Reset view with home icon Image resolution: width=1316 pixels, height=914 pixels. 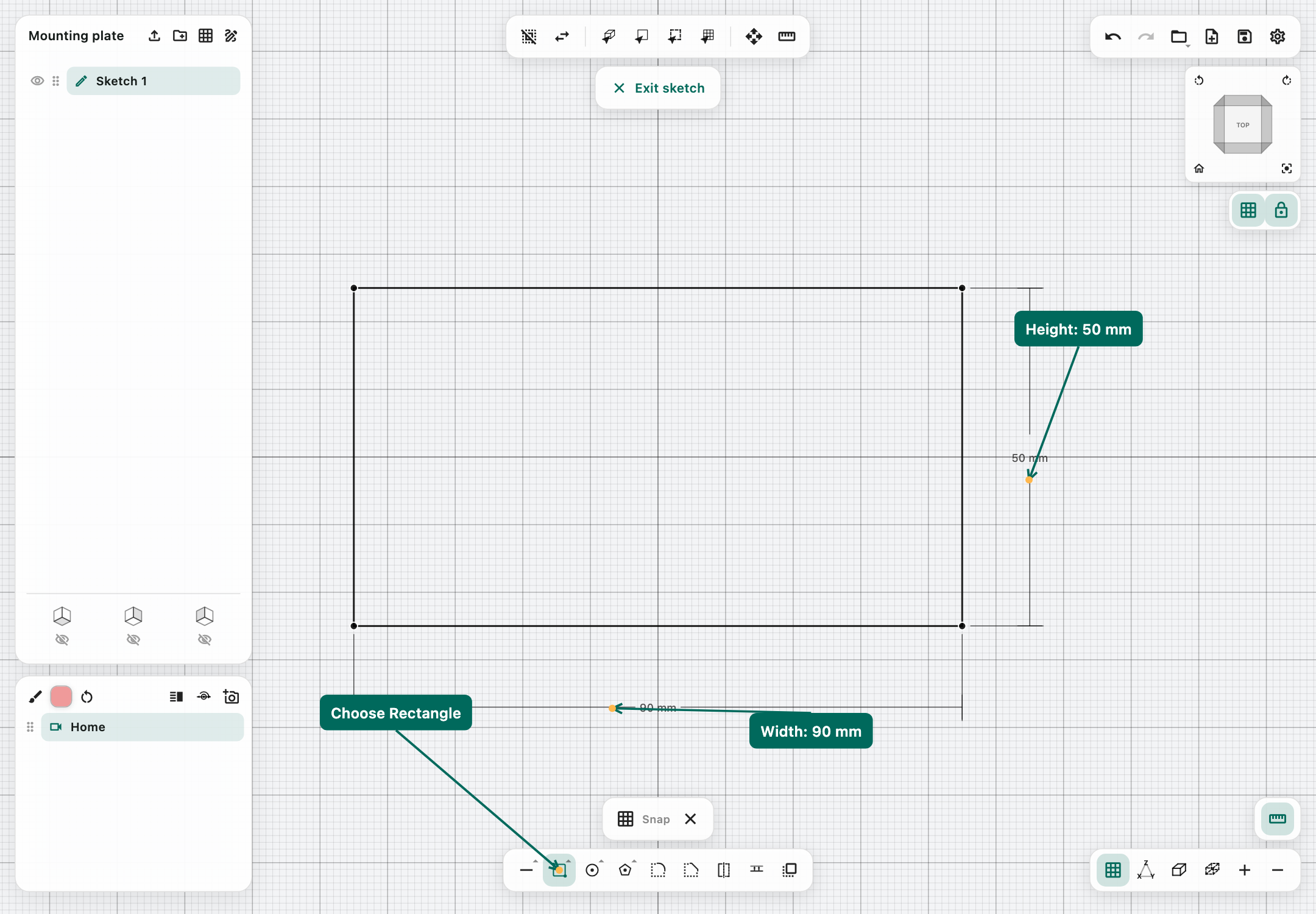click(x=1199, y=169)
